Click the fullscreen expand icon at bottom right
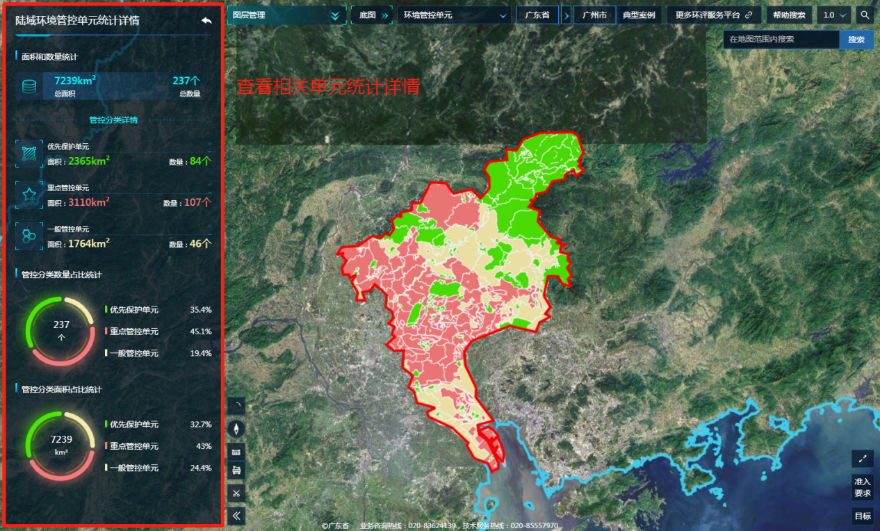 tap(862, 459)
